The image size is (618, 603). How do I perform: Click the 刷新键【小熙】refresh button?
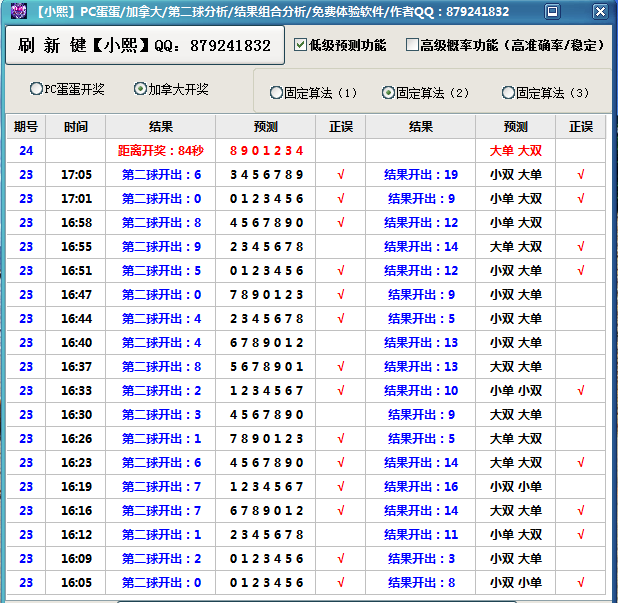145,45
